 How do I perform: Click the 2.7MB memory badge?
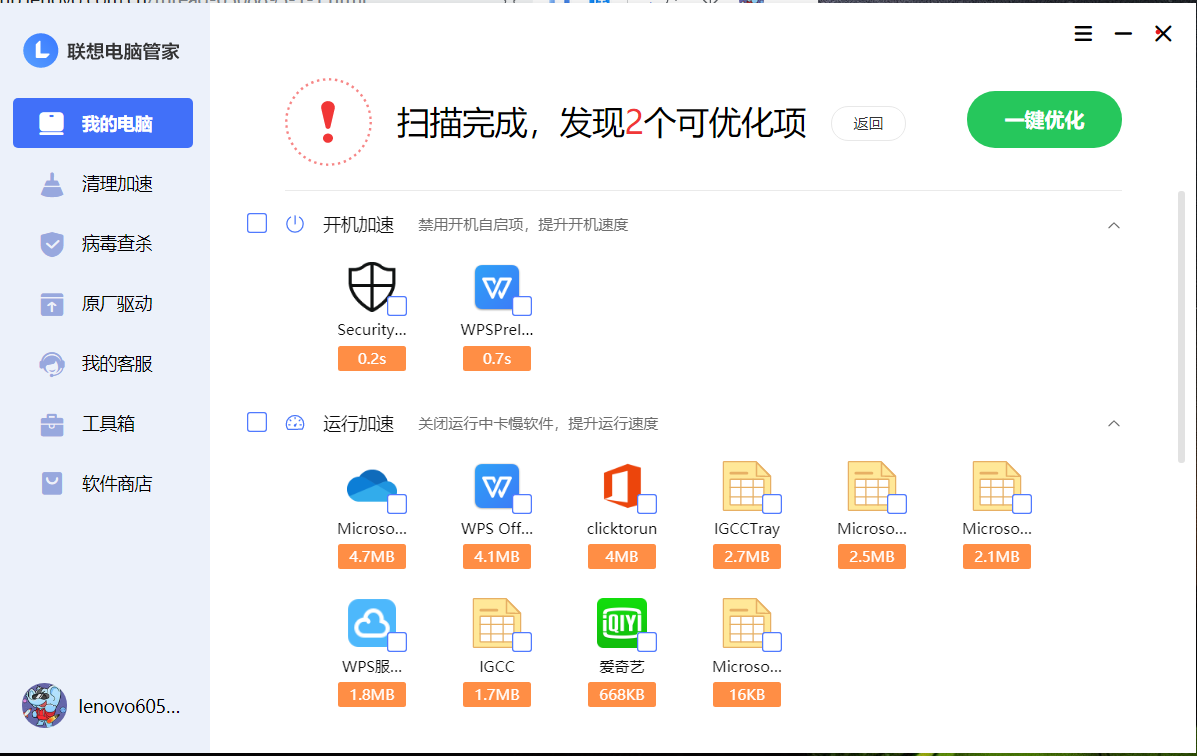(x=747, y=557)
